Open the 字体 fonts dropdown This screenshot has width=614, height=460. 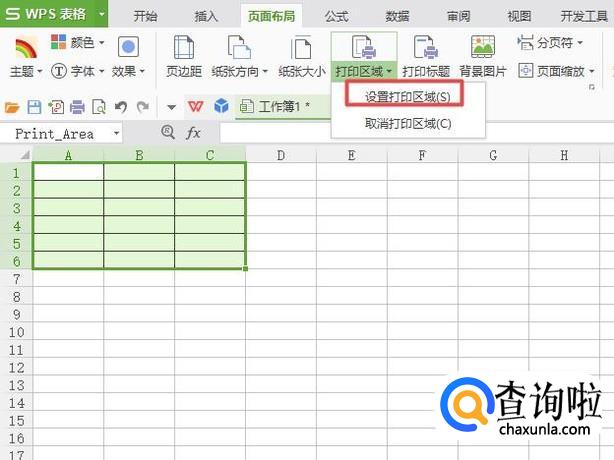77,72
